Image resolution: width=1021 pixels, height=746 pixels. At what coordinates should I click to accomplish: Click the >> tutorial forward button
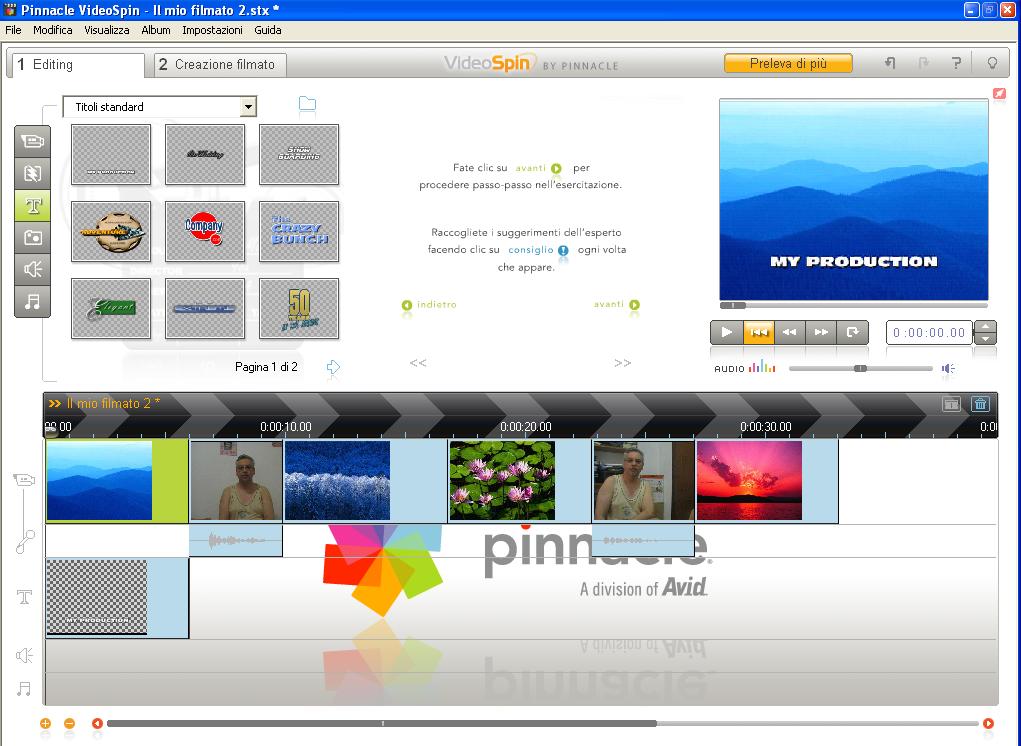pyautogui.click(x=622, y=363)
